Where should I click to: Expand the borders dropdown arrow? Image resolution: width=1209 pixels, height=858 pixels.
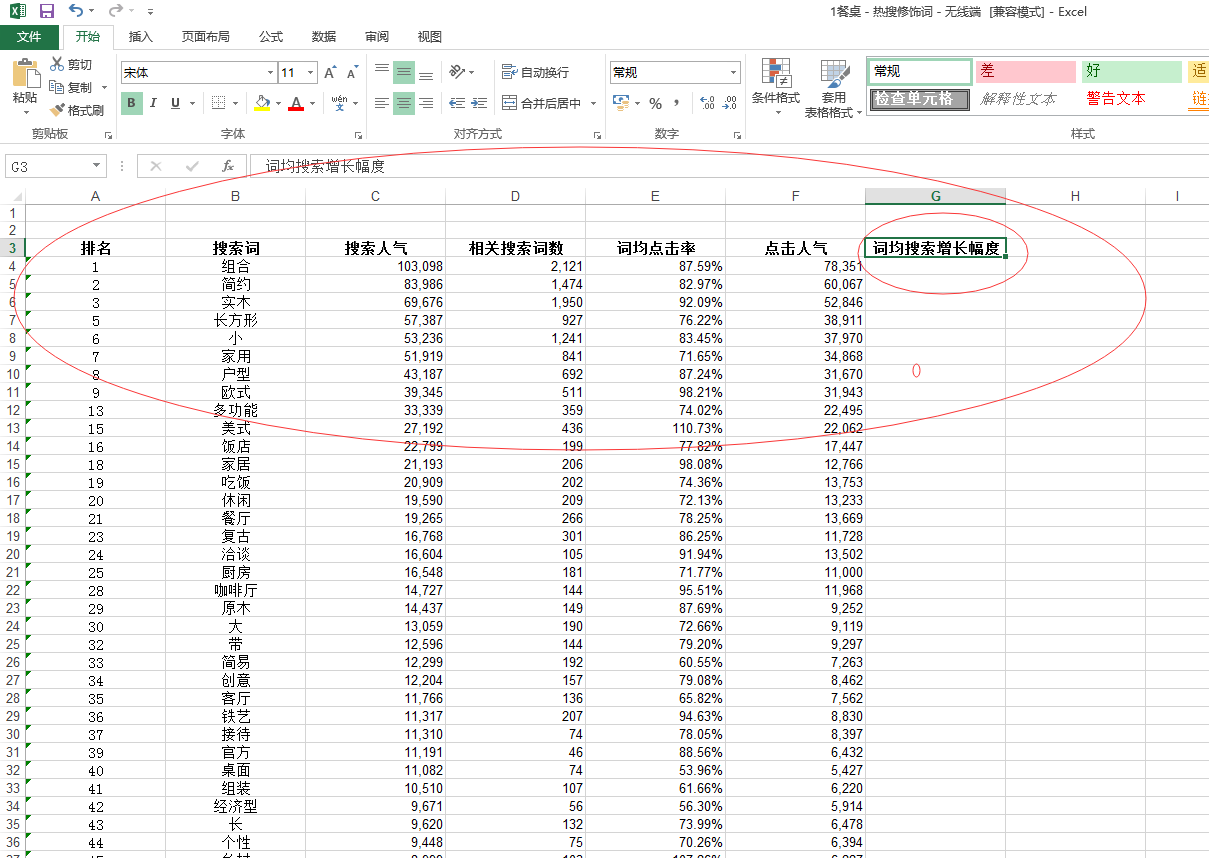(236, 103)
